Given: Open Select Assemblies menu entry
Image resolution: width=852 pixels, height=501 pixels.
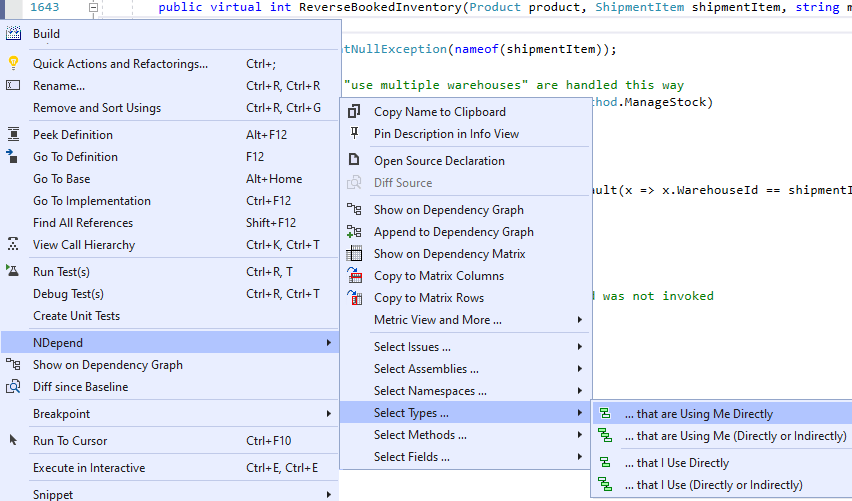Looking at the screenshot, I should (x=466, y=368).
